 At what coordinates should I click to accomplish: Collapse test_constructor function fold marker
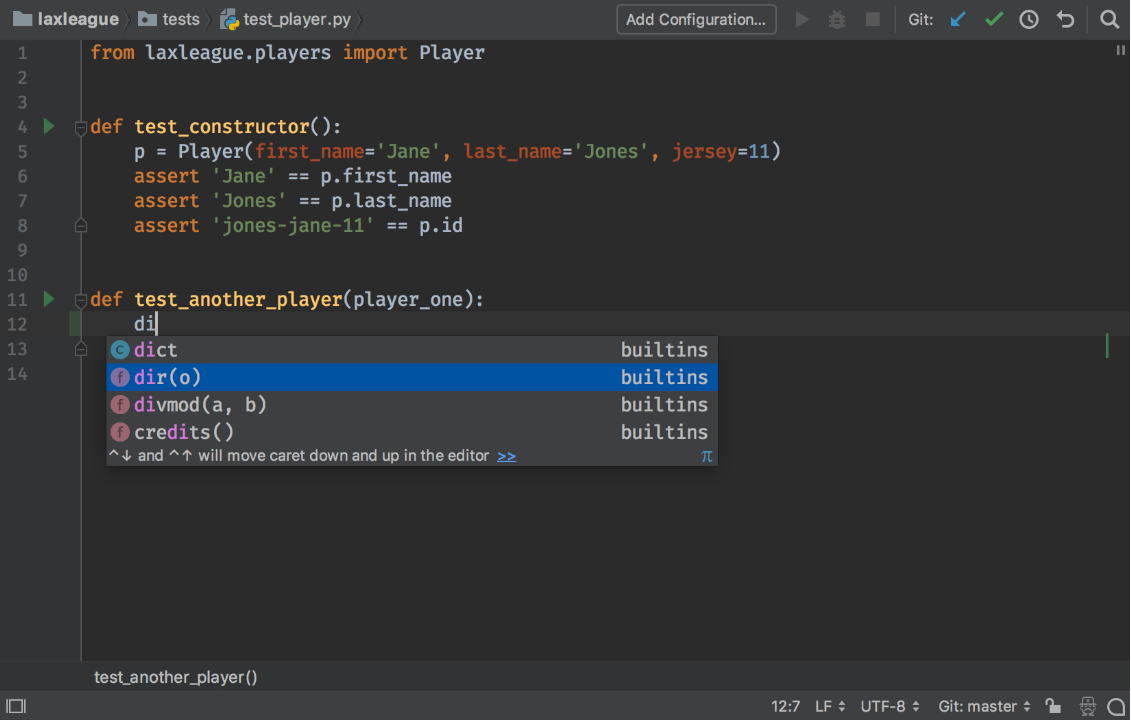coord(81,128)
